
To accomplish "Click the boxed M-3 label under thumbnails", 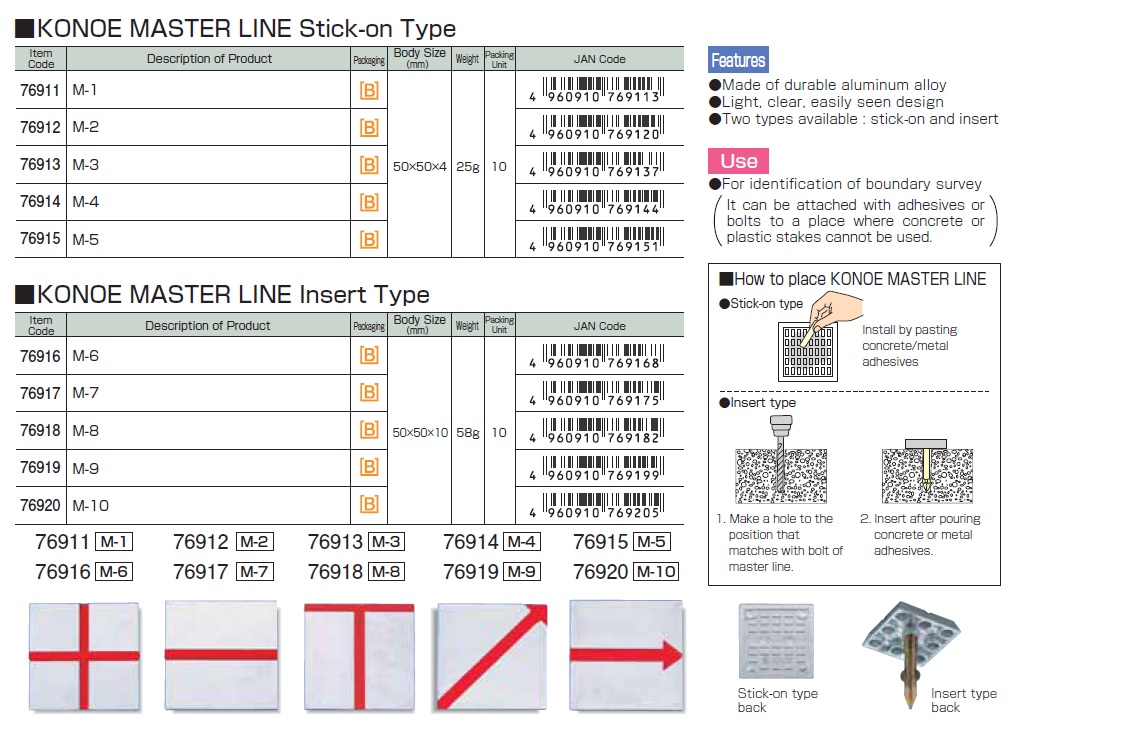I will [386, 542].
